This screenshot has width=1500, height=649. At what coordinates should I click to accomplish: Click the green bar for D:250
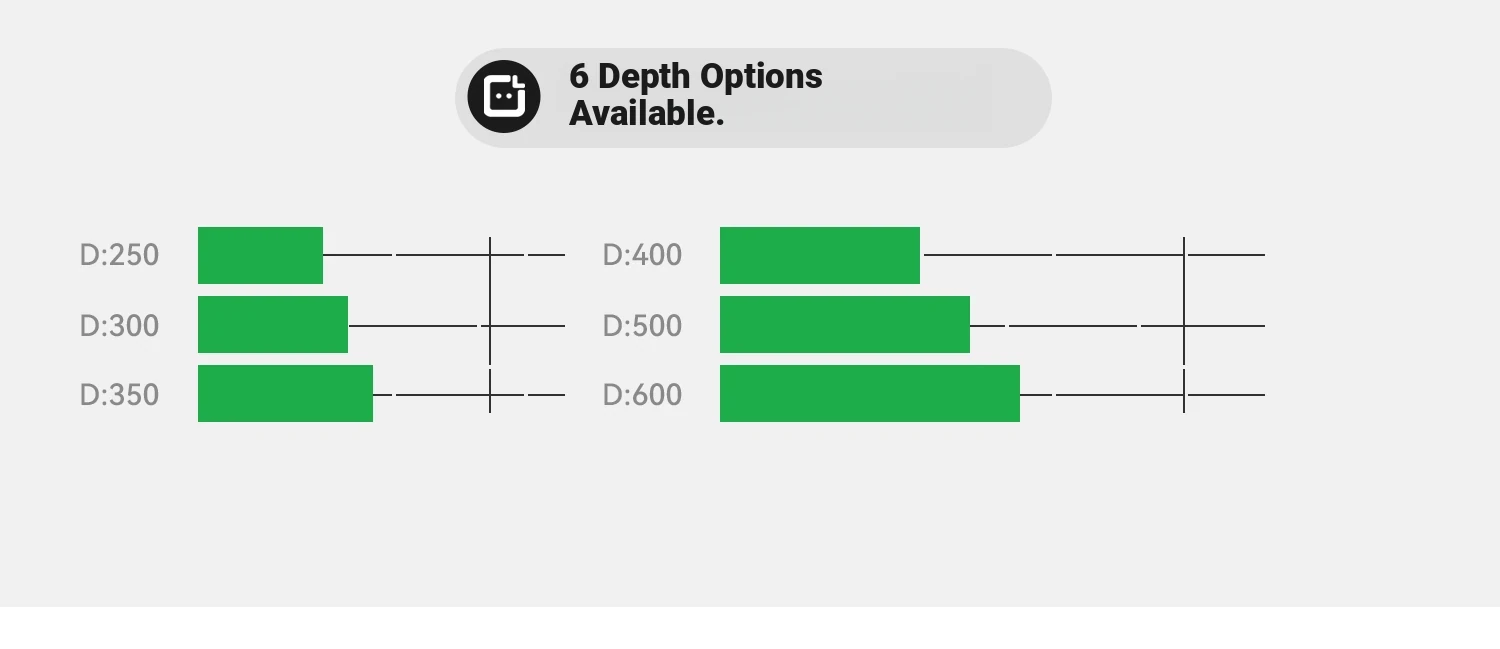point(260,255)
